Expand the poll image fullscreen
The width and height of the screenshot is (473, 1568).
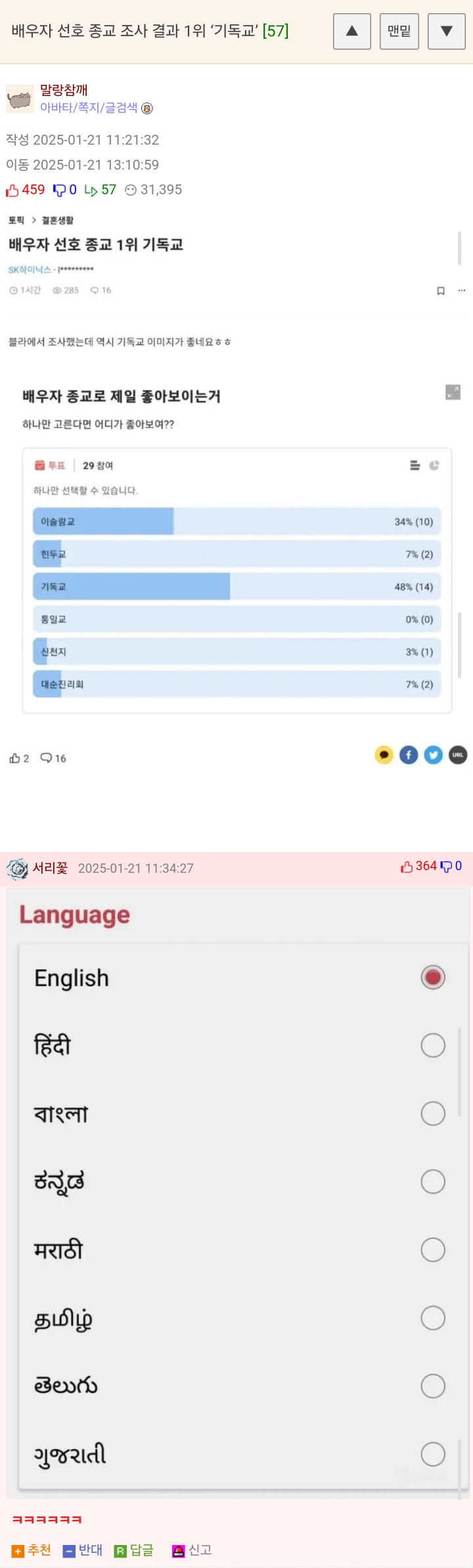453,392
